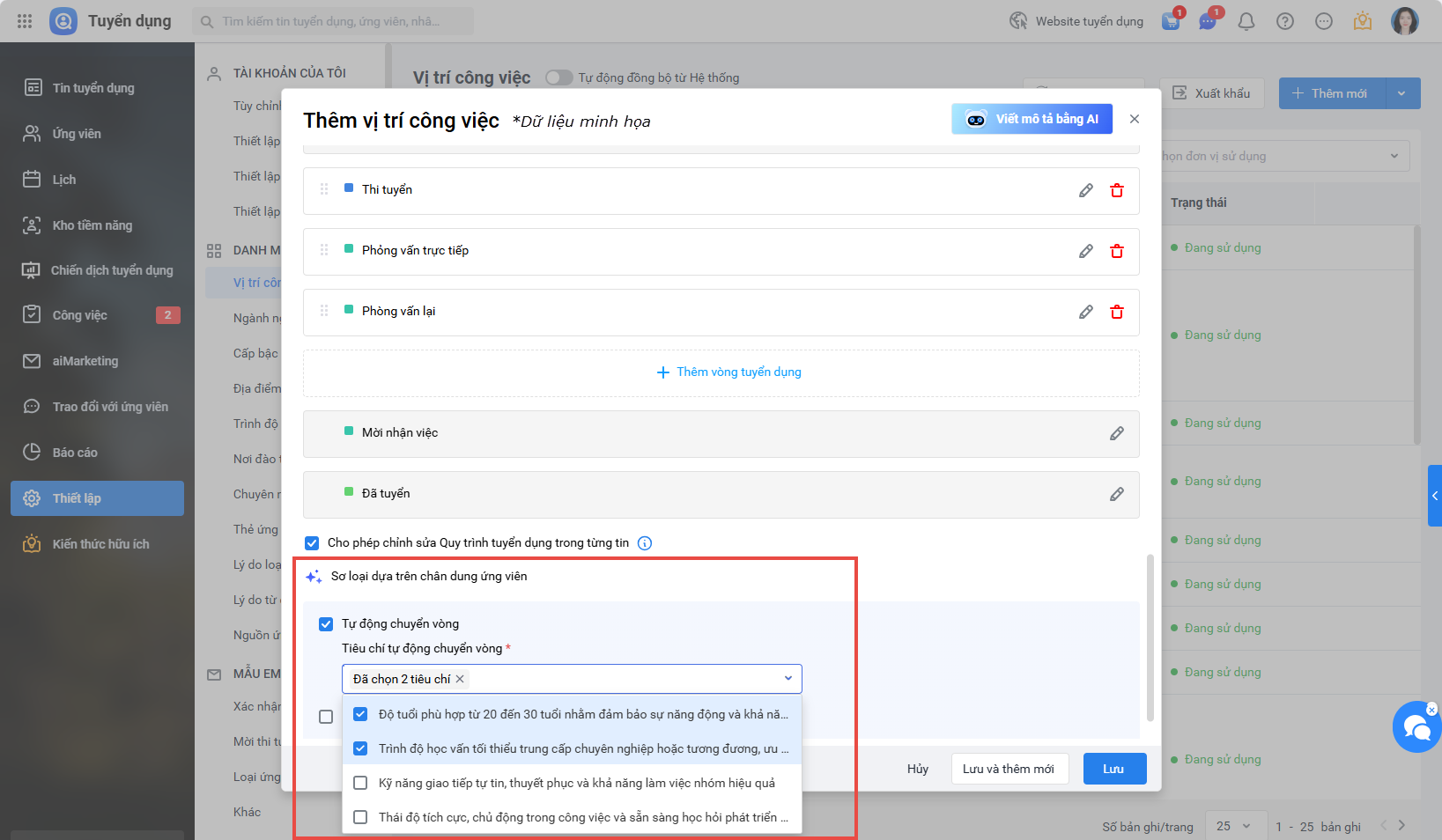Click the edit pencil for Thi tuyển
This screenshot has height=840, width=1442.
click(1086, 191)
